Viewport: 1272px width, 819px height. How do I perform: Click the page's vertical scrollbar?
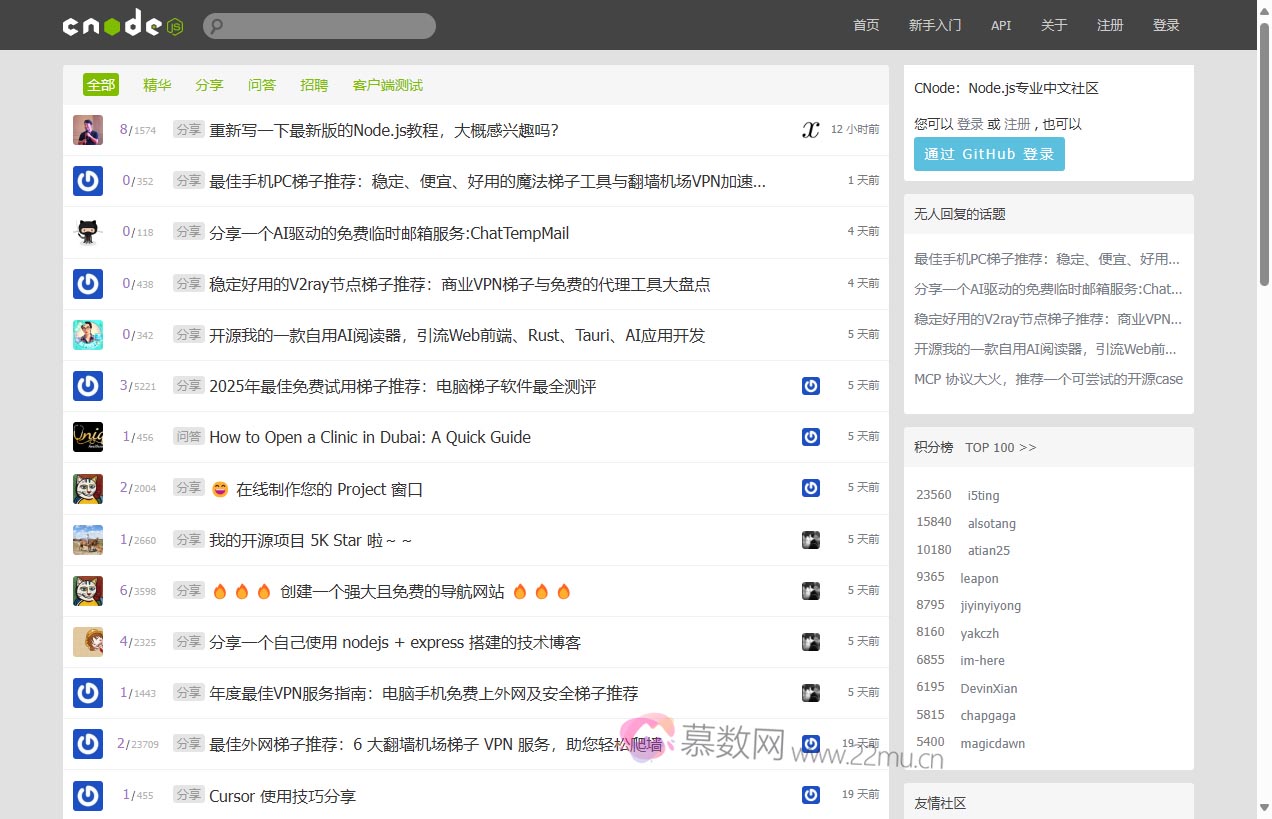coord(1264,400)
